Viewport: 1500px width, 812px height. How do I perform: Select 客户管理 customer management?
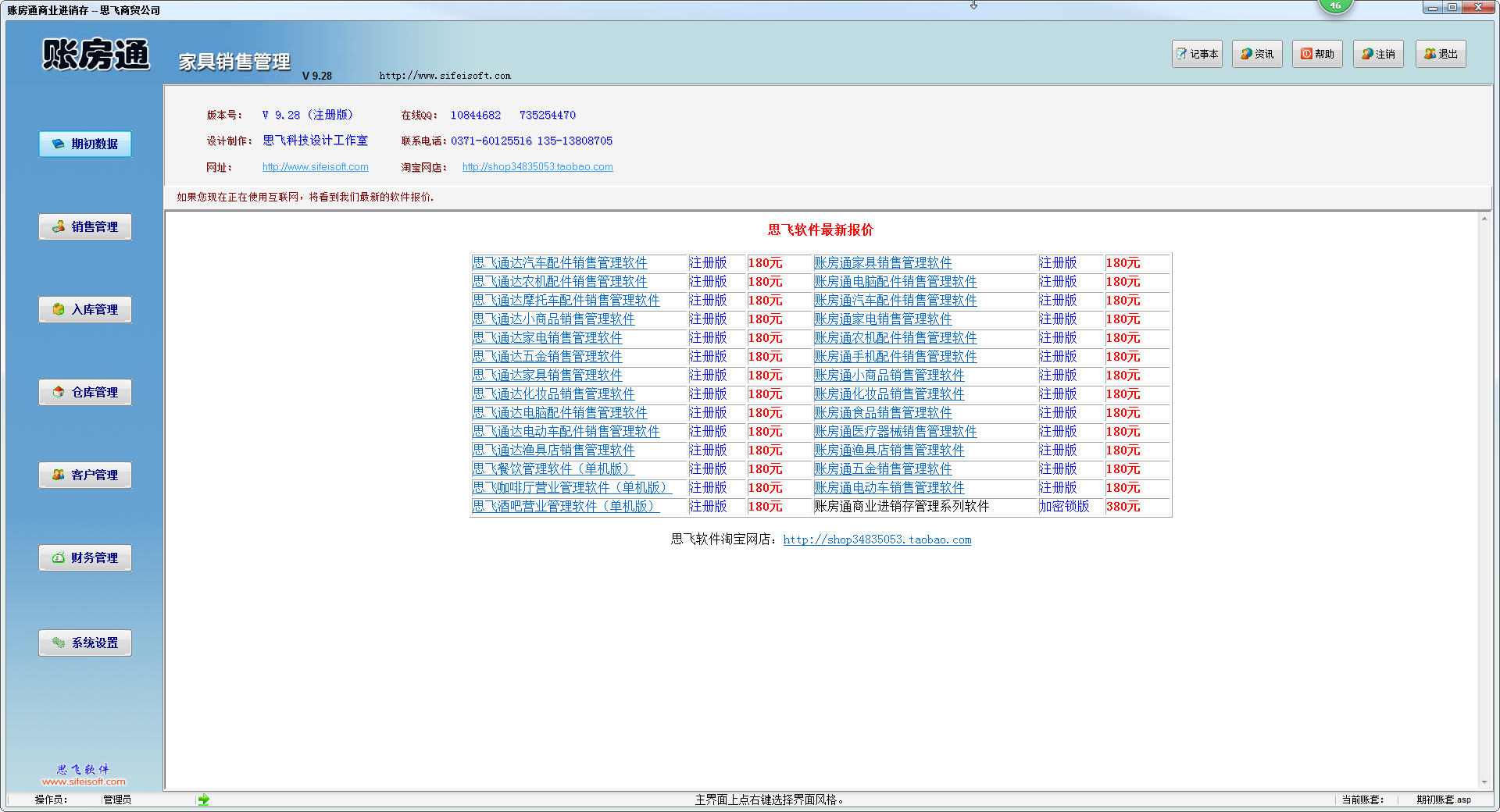pyautogui.click(x=85, y=475)
